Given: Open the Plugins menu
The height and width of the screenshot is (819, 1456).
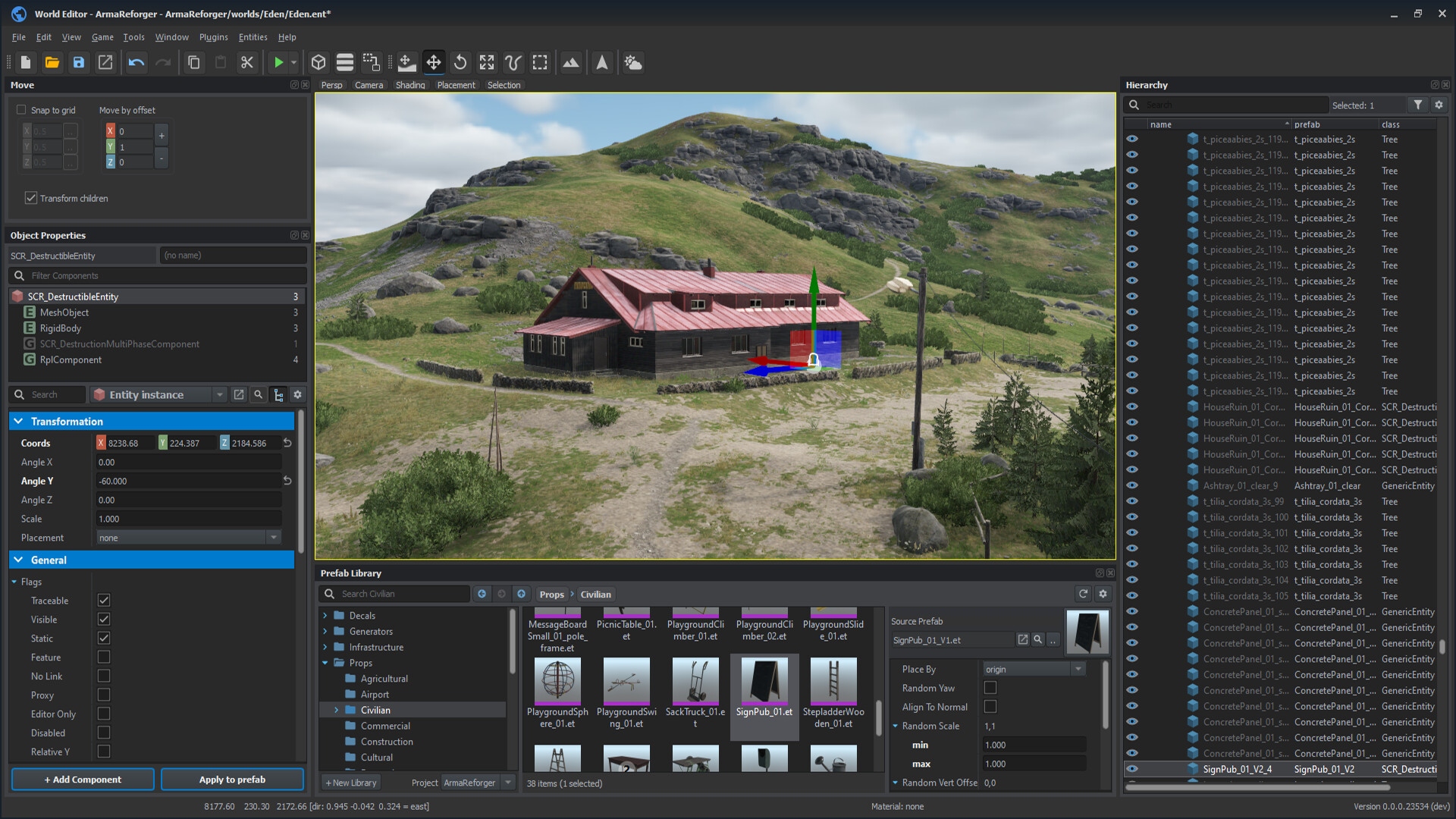Looking at the screenshot, I should point(213,36).
